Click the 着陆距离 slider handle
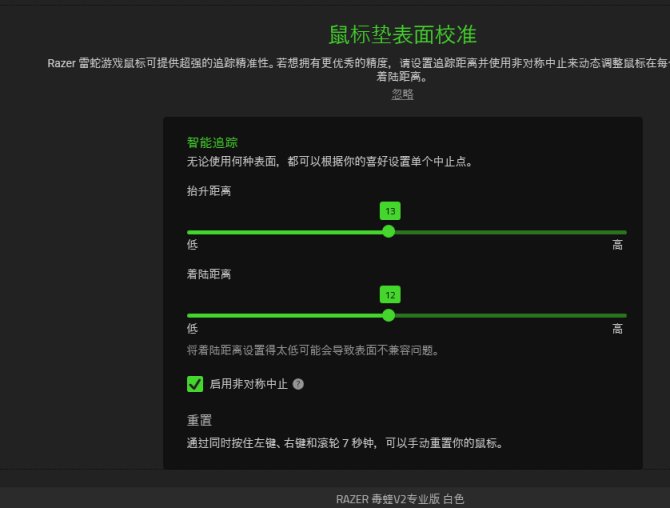670x508 pixels. 388,316
